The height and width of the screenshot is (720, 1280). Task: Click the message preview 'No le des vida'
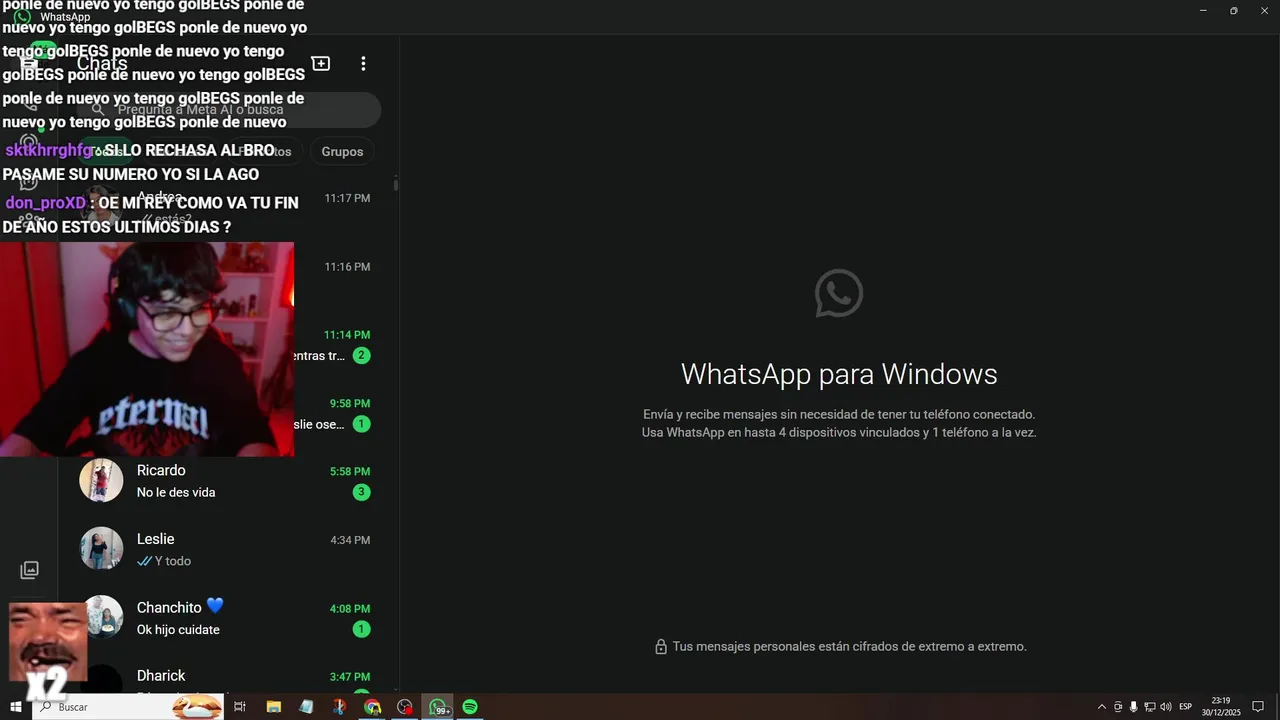click(x=176, y=492)
